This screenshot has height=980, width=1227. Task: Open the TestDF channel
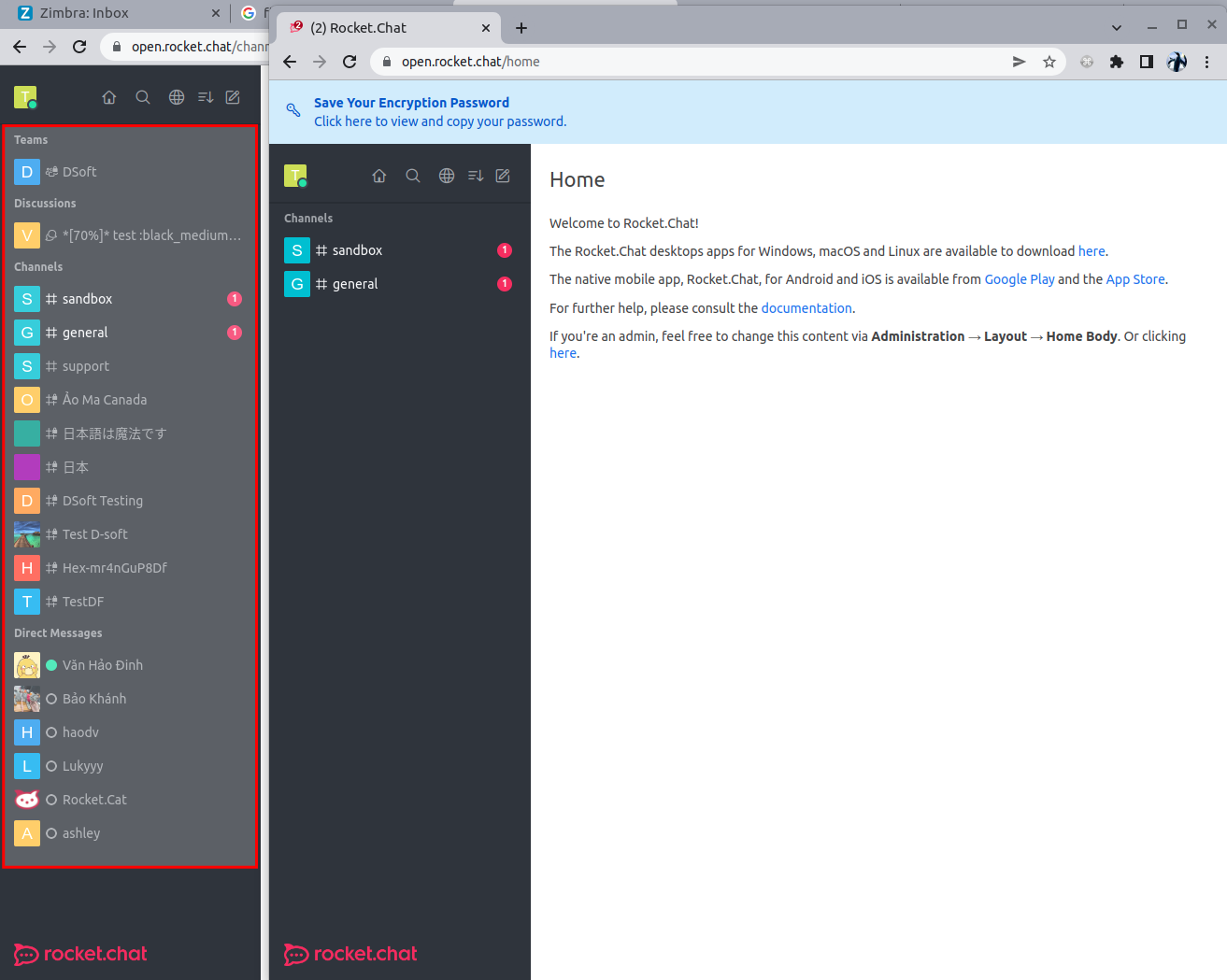(x=130, y=602)
